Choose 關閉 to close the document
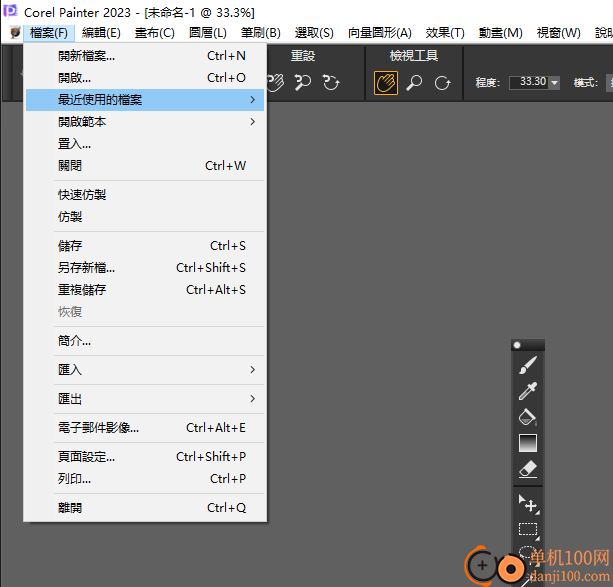This screenshot has width=613, height=587. [x=145, y=165]
